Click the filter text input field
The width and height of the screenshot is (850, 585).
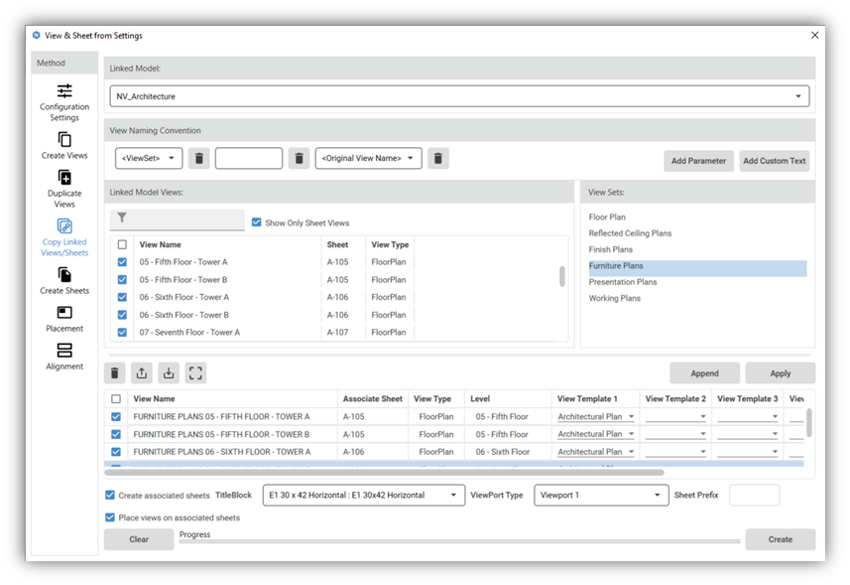177,220
